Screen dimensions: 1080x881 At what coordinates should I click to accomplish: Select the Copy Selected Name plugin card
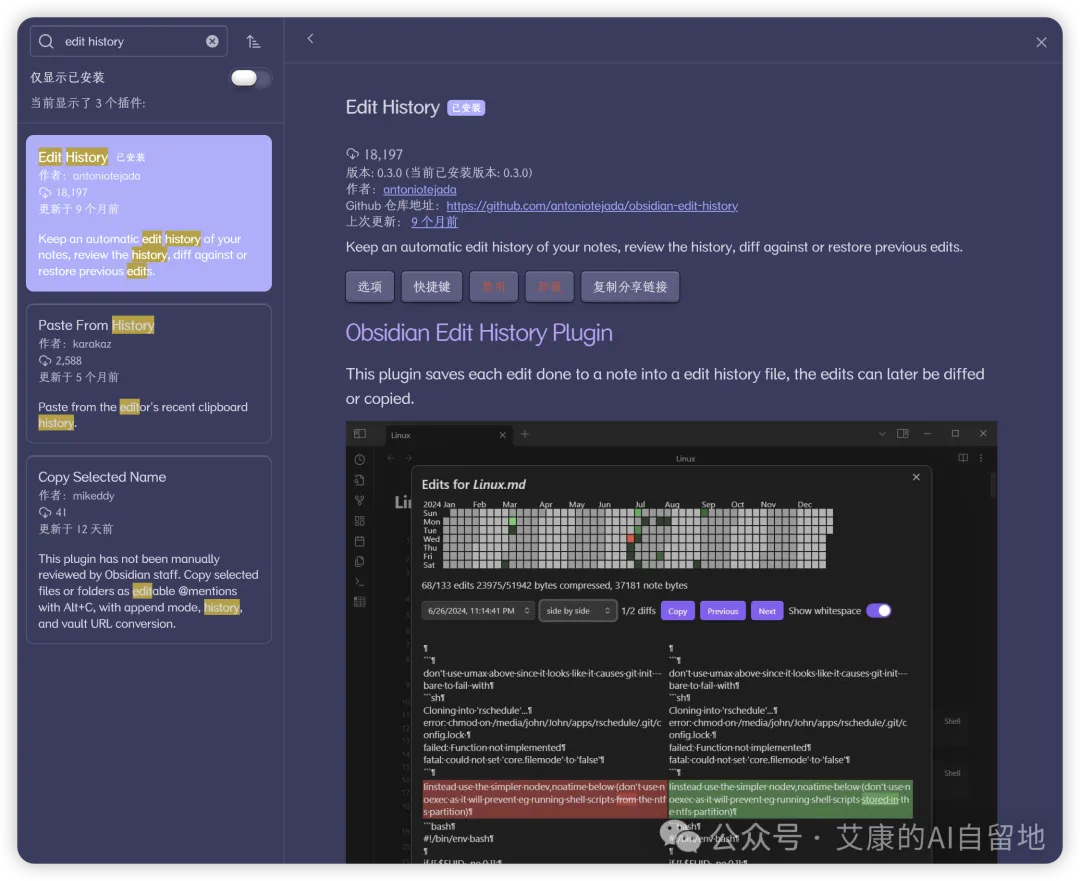149,550
